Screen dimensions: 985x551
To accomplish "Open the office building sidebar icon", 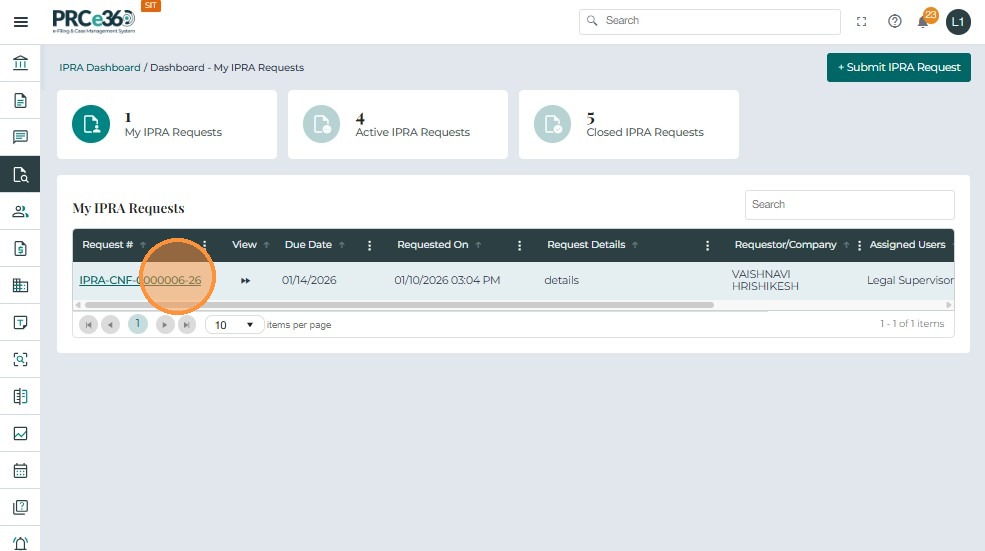I will click(20, 285).
